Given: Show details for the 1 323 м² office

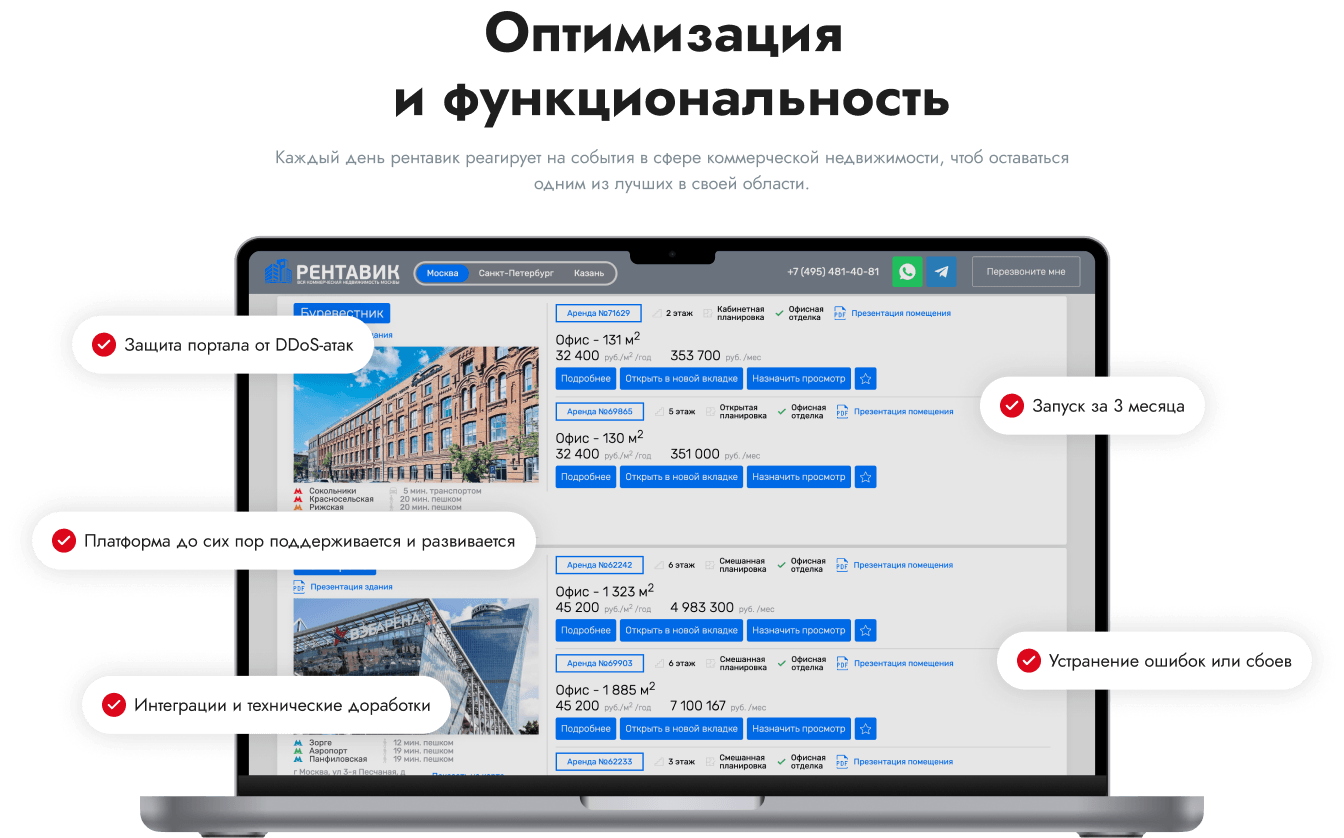Looking at the screenshot, I should 586,631.
